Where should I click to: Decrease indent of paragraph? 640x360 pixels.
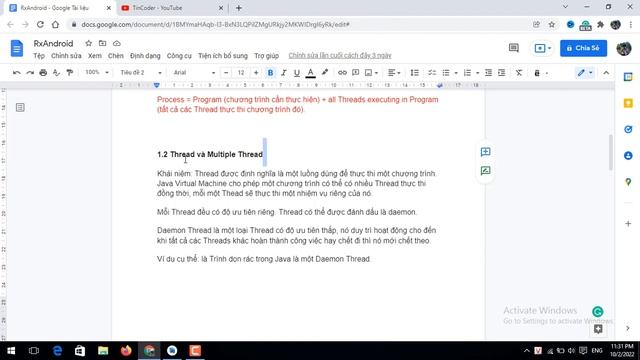[x=488, y=73]
